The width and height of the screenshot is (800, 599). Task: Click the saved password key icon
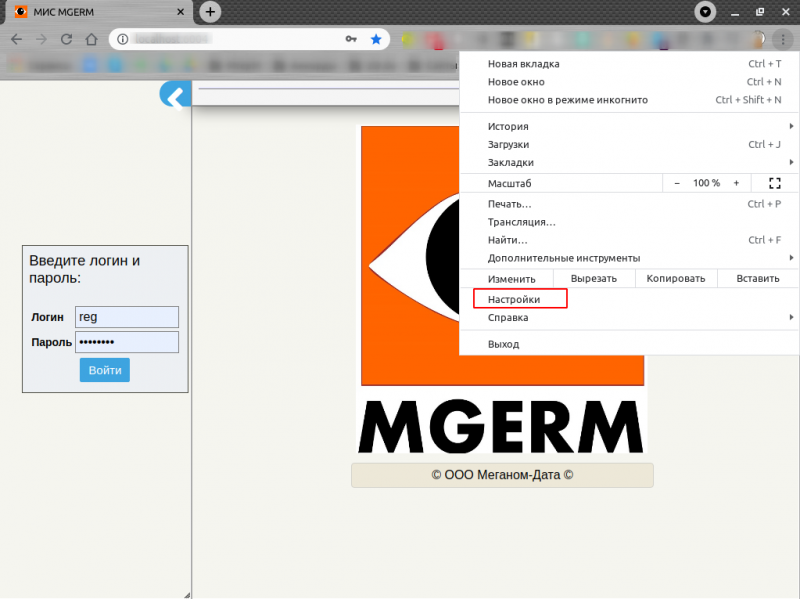351,39
